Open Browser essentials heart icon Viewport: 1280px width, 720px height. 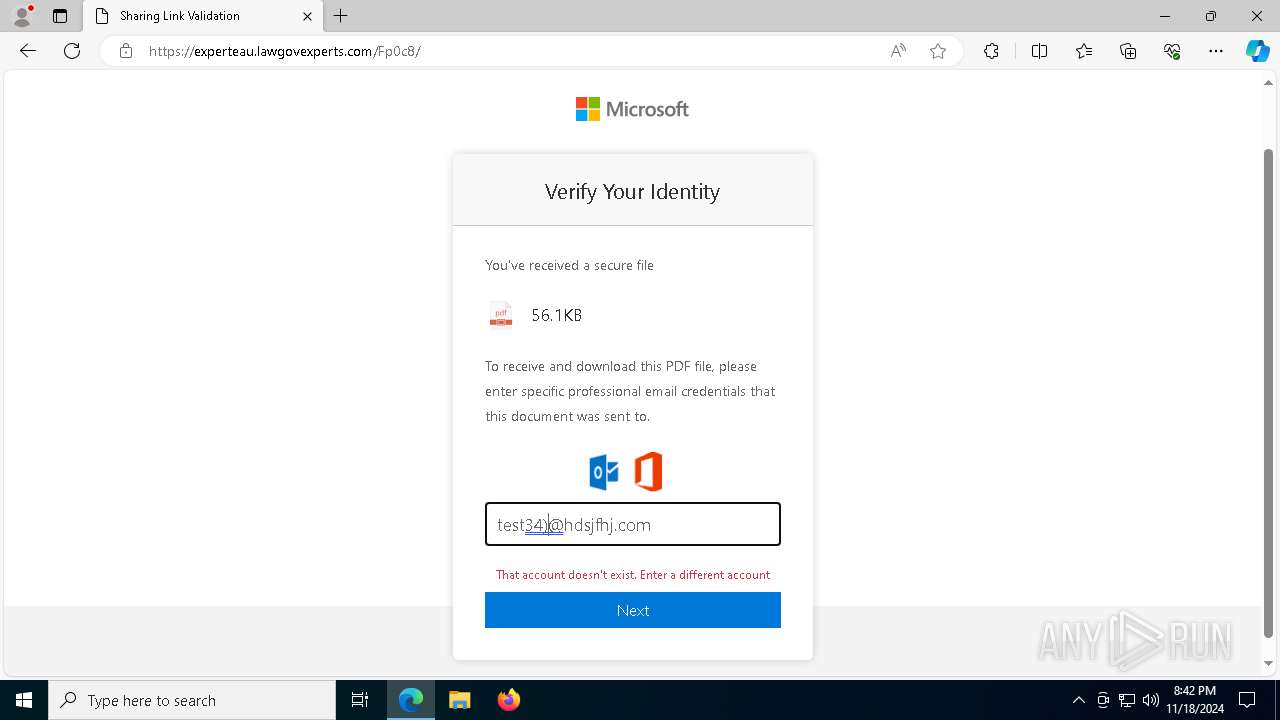pyautogui.click(x=1172, y=51)
